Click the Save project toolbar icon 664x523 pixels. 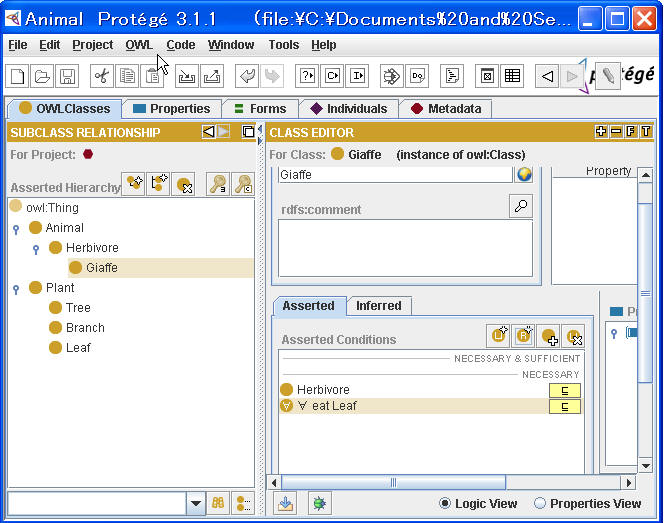[x=67, y=76]
